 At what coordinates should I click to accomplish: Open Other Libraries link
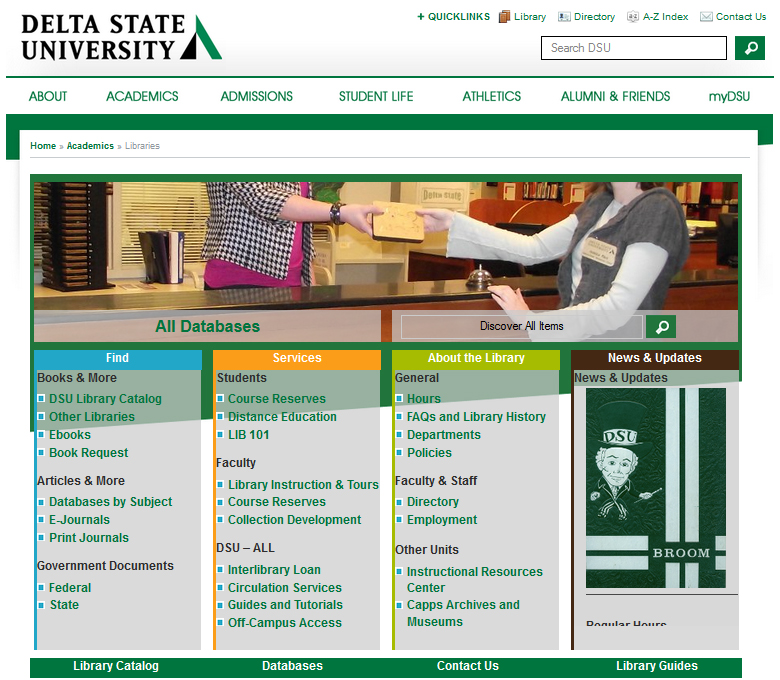click(x=92, y=417)
